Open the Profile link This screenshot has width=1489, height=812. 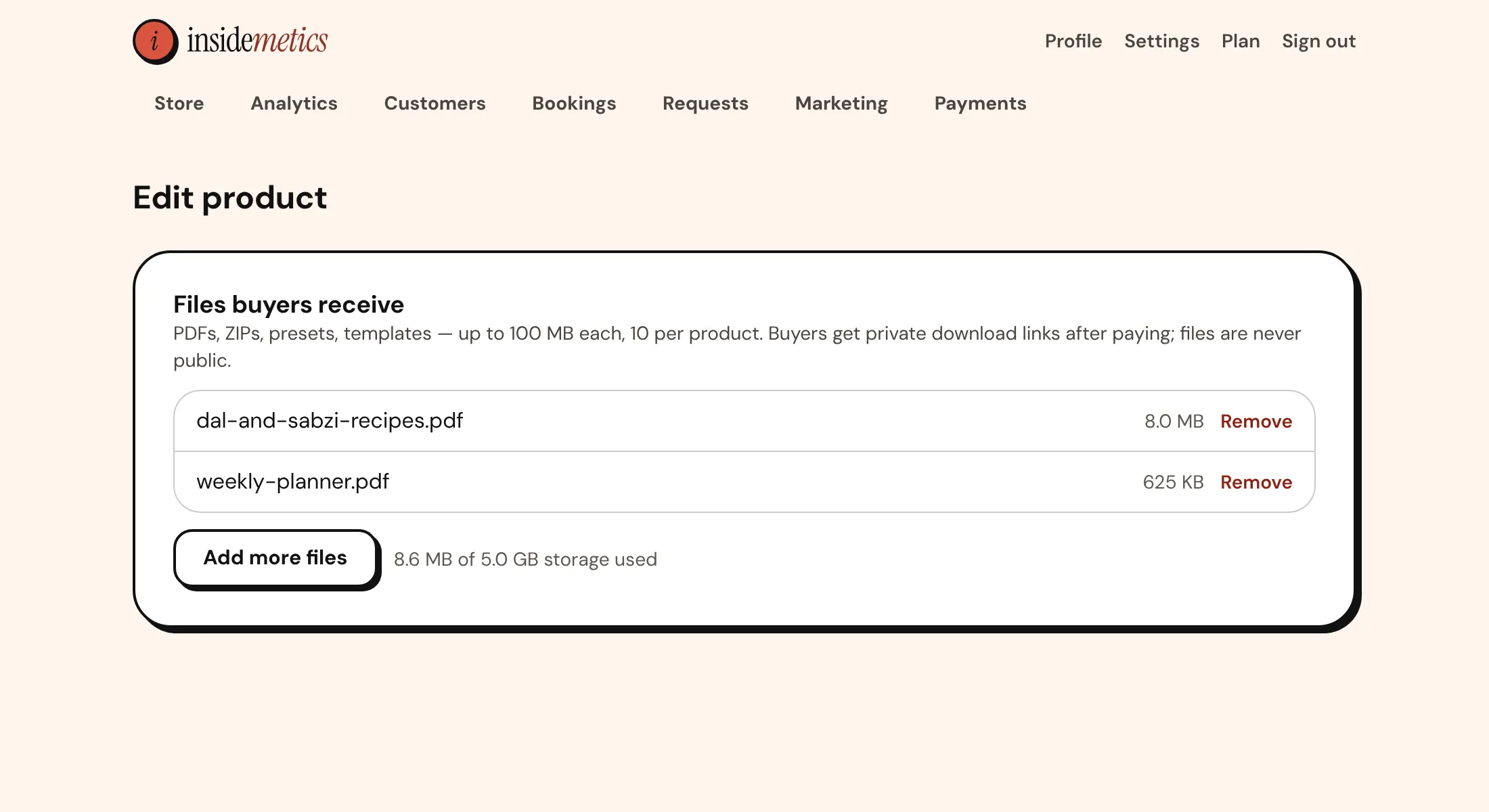pyautogui.click(x=1073, y=41)
